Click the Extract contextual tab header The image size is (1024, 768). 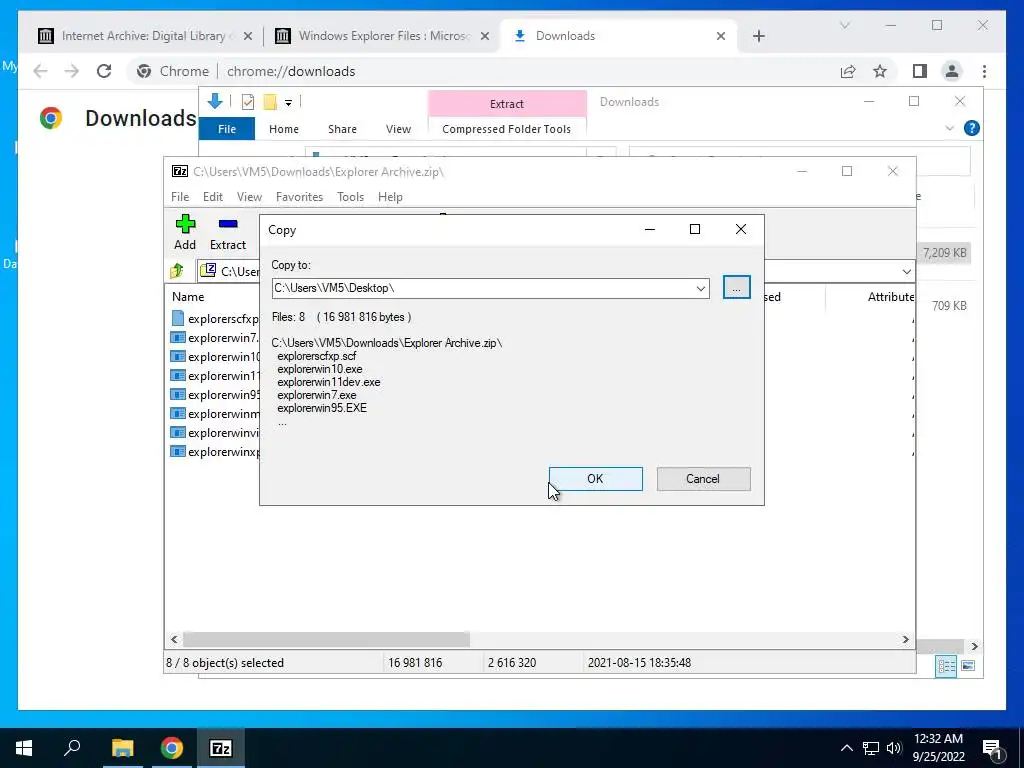[x=507, y=103]
